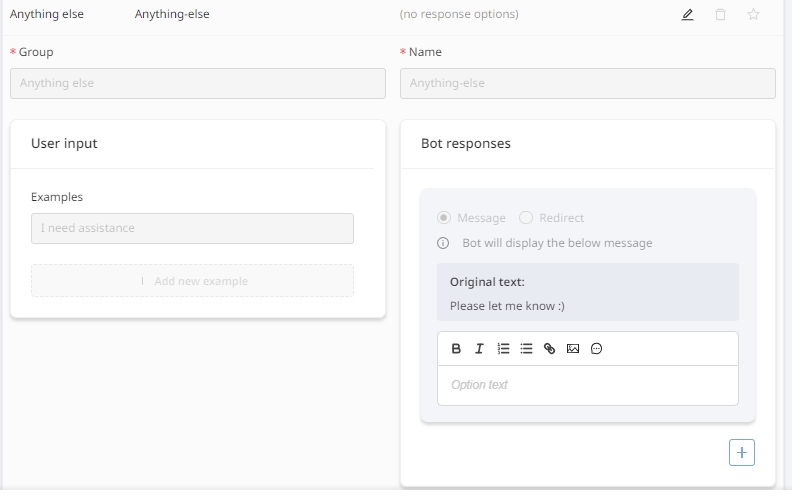Click the Original text box with 'Please let me know'
Viewport: 792px width, 497px height.
tap(587, 293)
